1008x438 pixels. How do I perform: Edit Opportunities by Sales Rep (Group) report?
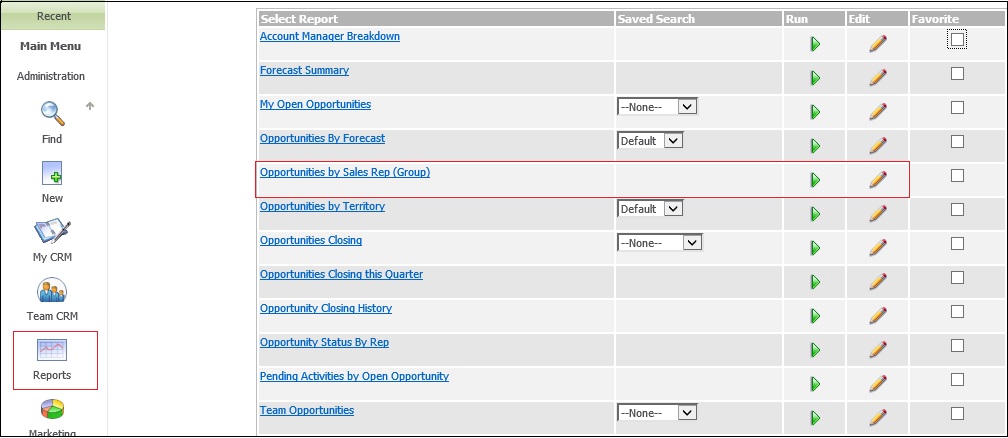[x=878, y=179]
